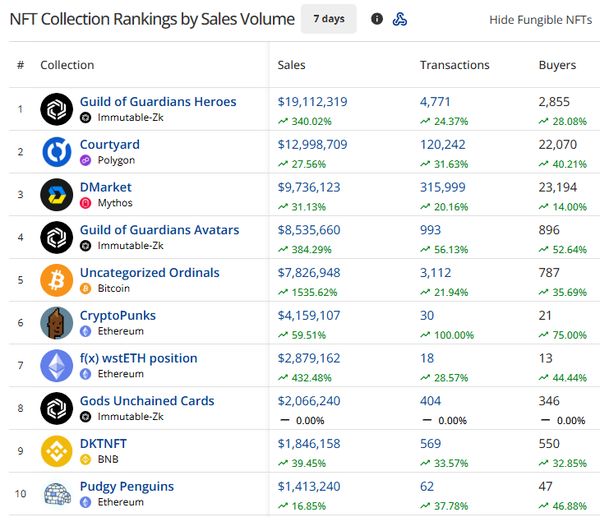Click the DKTNFT BNB logo
Image resolution: width=600 pixels, height=517 pixels.
click(x=57, y=451)
